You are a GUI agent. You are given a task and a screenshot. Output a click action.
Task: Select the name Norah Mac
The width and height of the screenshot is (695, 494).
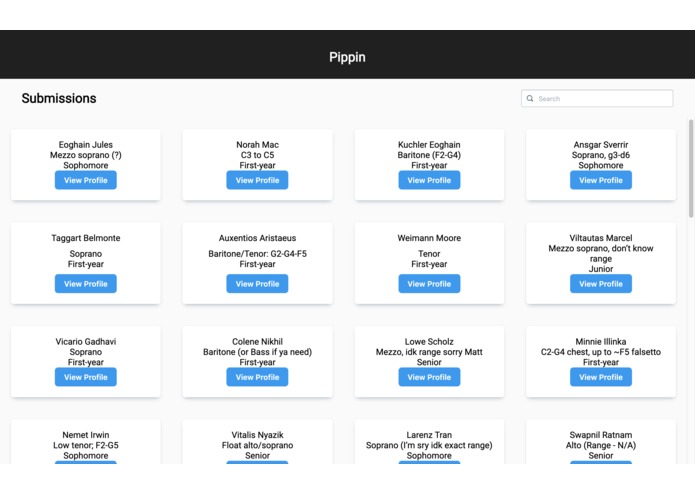257,145
